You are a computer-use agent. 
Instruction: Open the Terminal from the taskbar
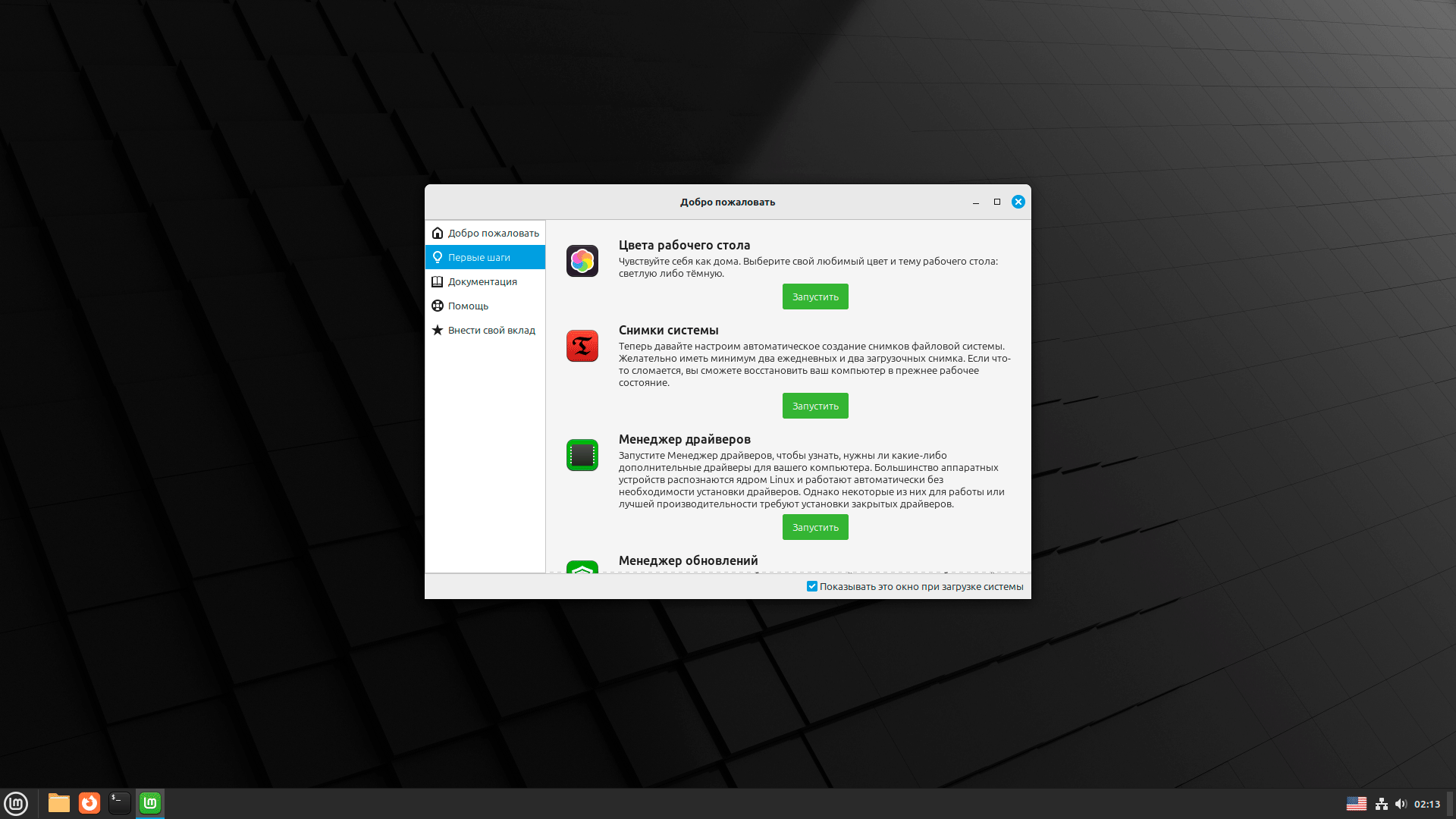pos(120,803)
